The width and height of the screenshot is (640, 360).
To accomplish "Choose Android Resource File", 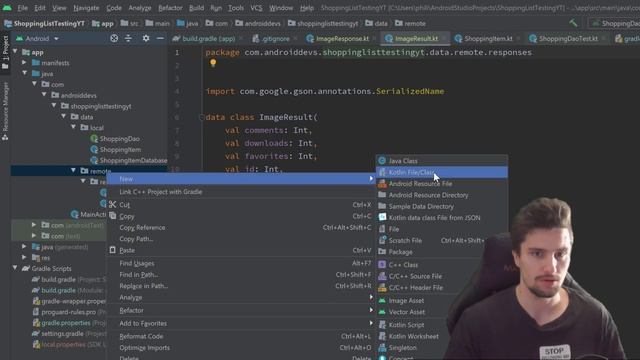I will click(x=442, y=184).
